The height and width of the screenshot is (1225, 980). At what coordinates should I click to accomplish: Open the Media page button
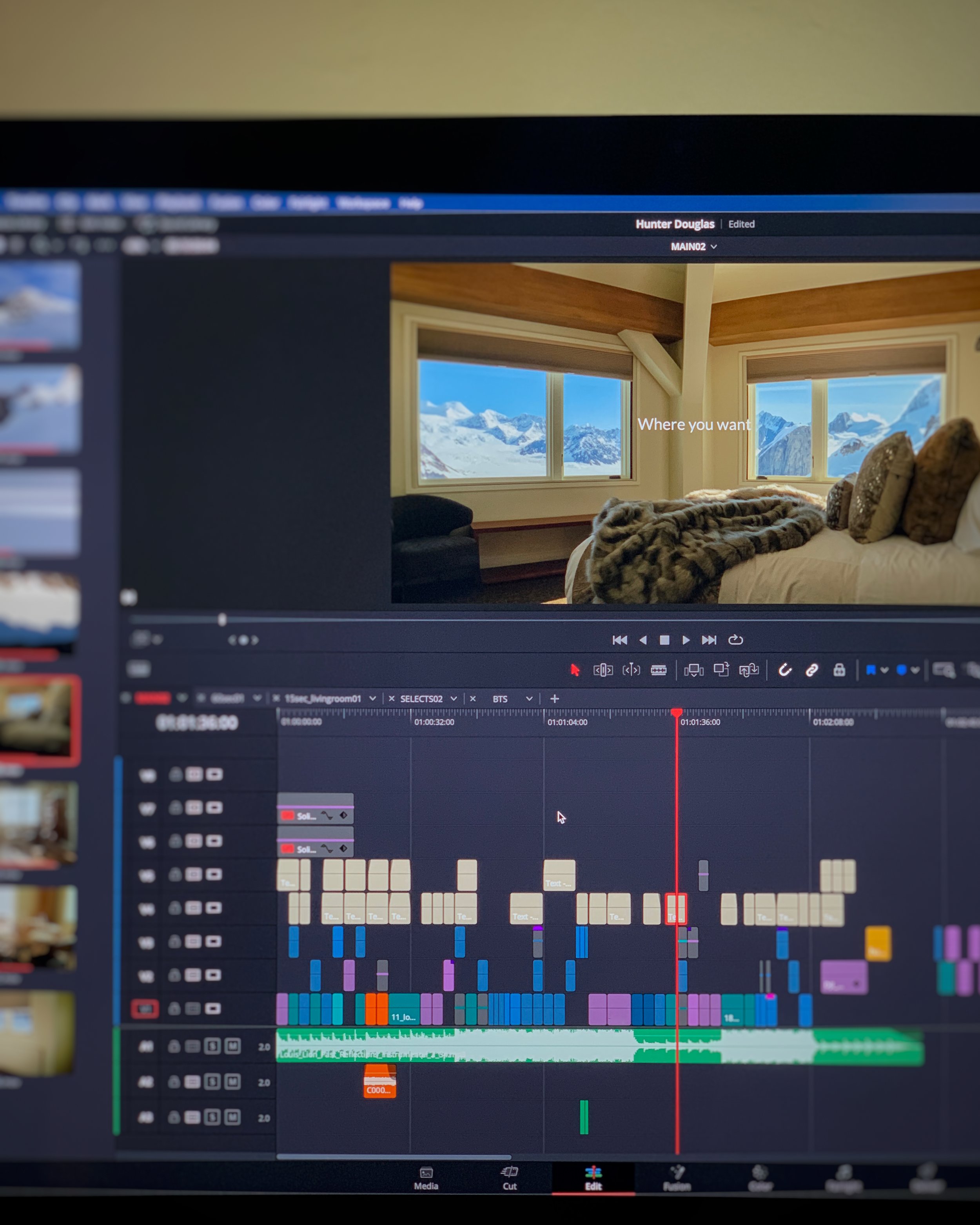426,1179
